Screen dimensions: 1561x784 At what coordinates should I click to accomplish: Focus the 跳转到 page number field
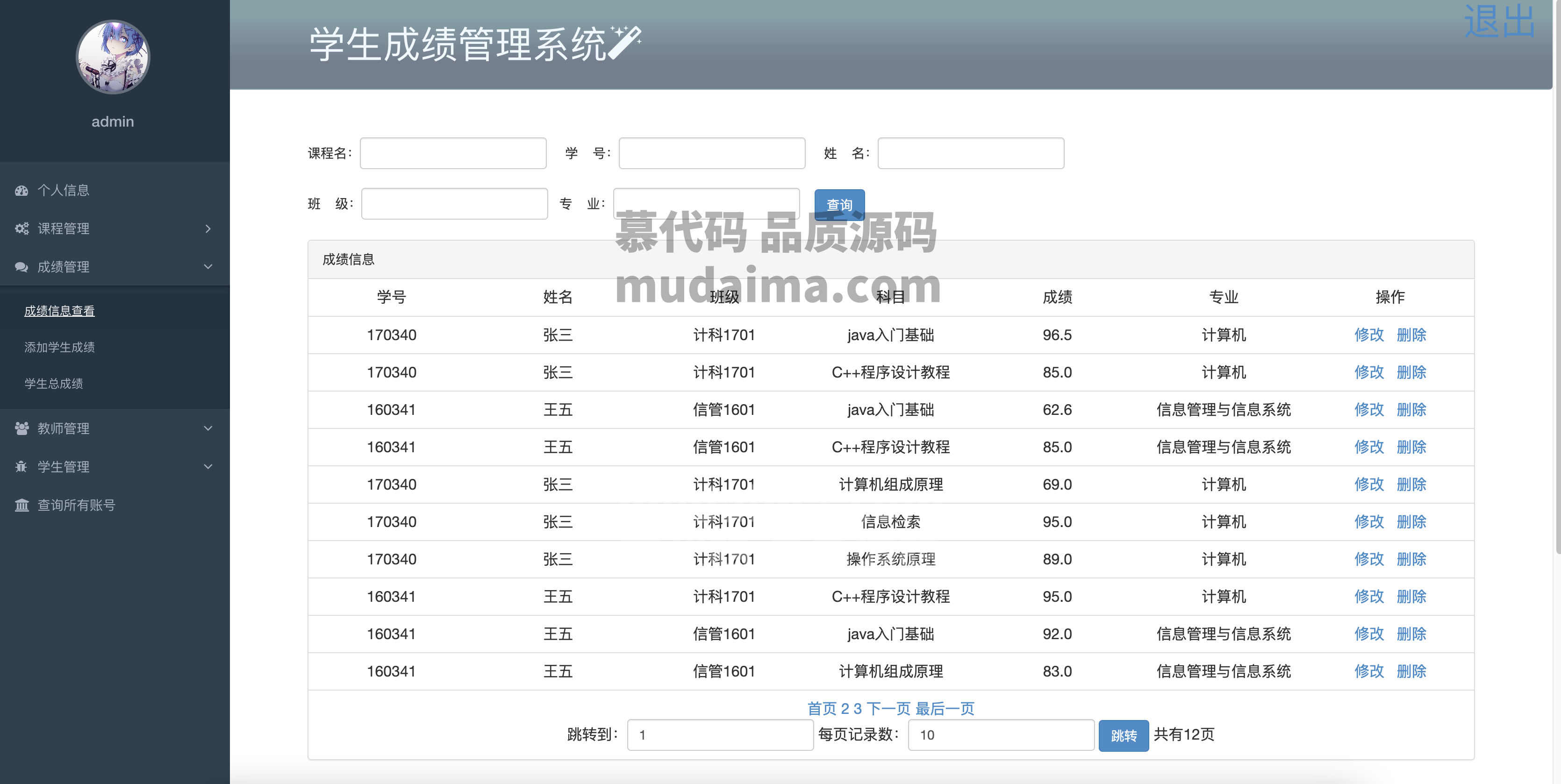pyautogui.click(x=721, y=735)
